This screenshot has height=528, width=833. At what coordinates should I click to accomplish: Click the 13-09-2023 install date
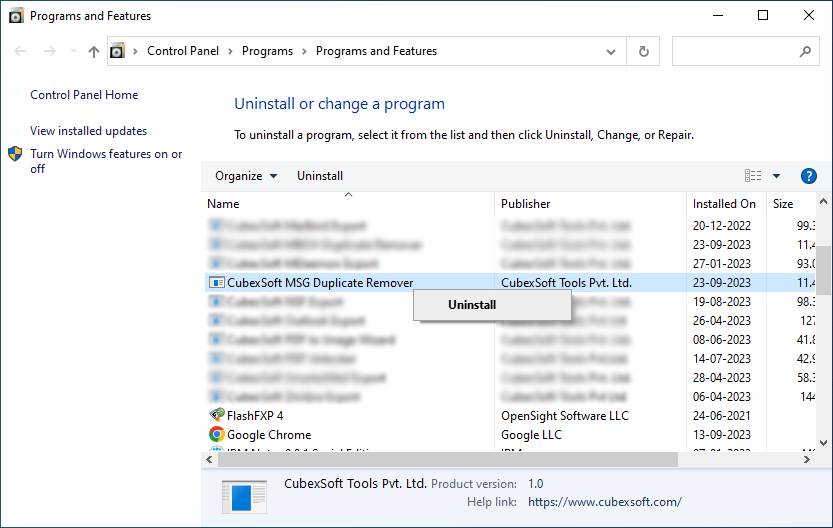pos(721,435)
